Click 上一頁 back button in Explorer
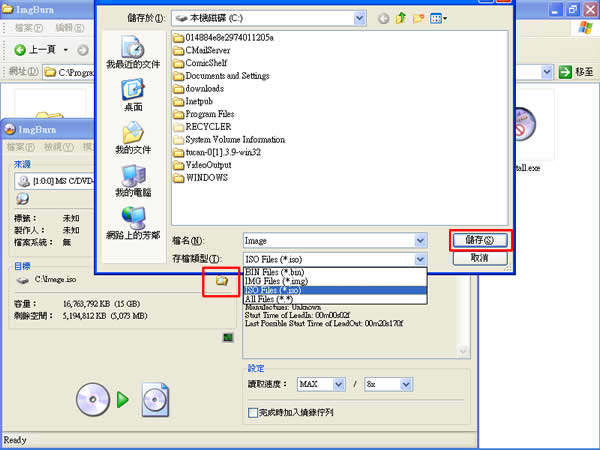The height and width of the screenshot is (450, 600). (x=35, y=50)
